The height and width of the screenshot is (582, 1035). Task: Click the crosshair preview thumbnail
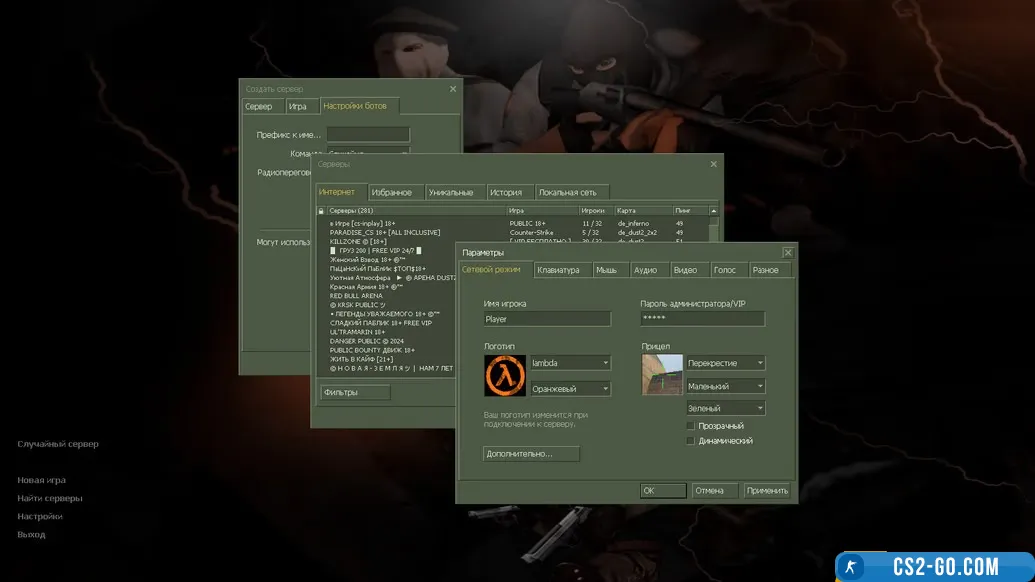(x=662, y=374)
